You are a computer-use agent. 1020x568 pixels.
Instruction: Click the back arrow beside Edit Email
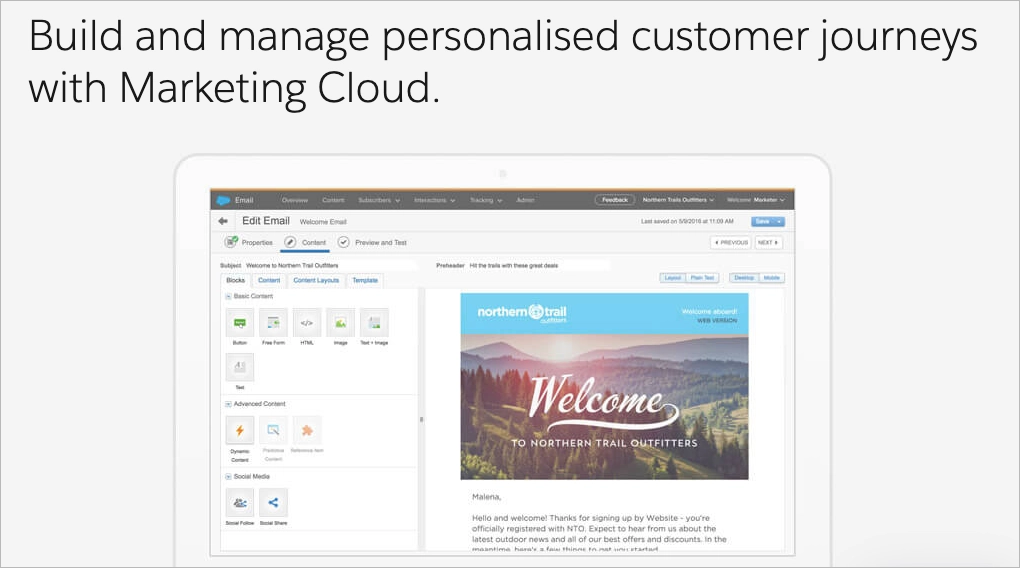tap(223, 221)
